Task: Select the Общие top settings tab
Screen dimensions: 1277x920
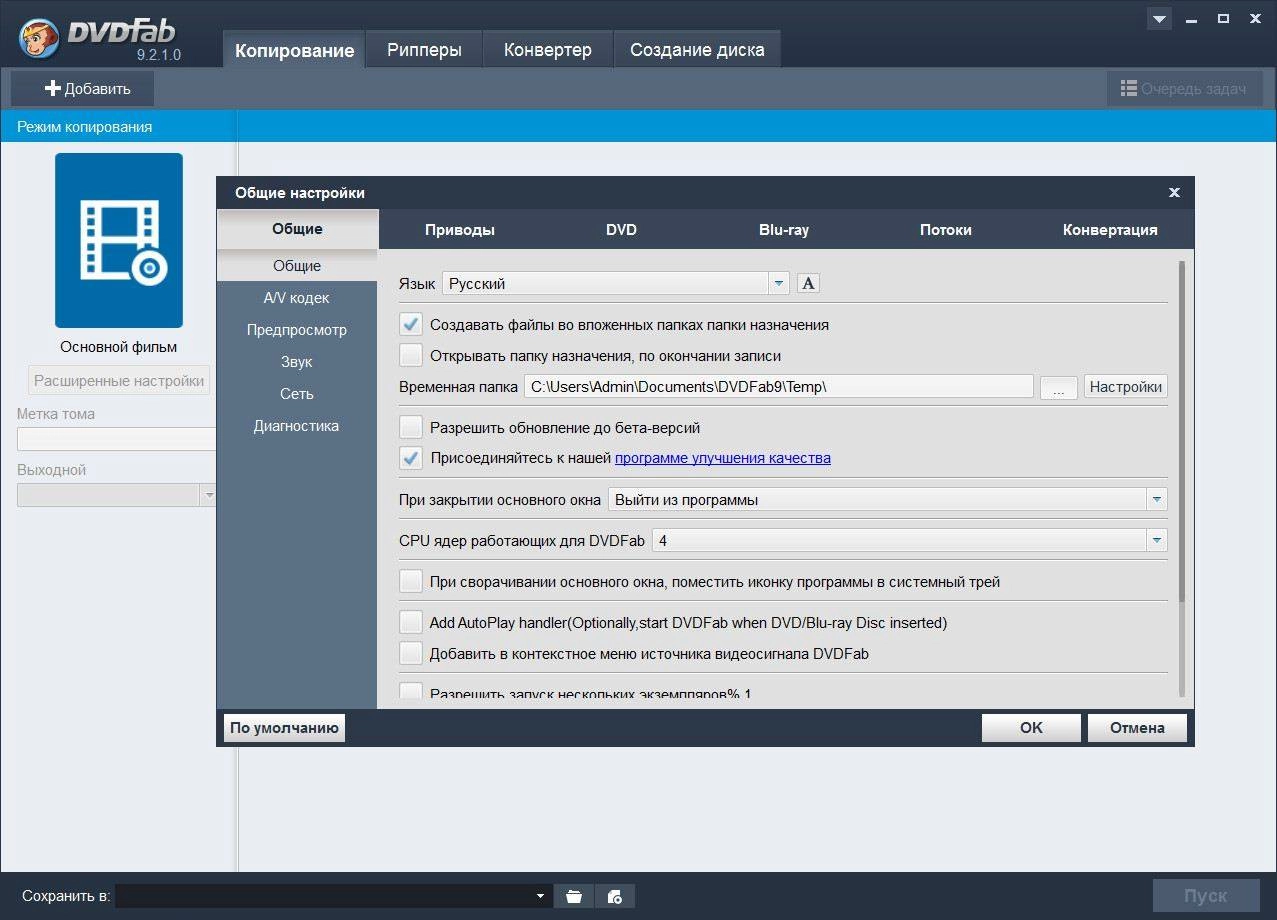Action: [298, 228]
